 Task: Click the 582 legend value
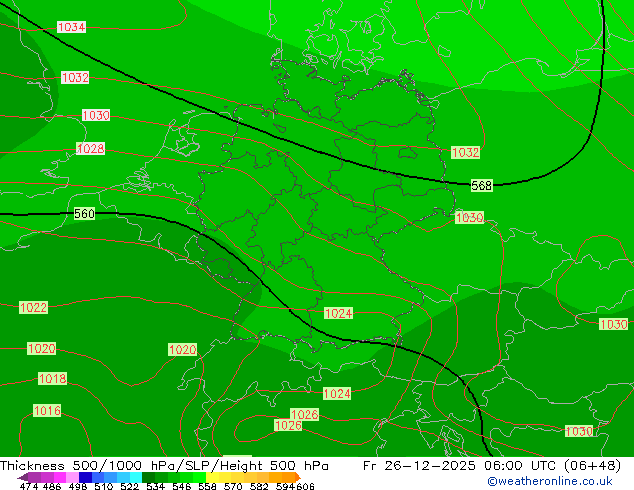[259, 486]
